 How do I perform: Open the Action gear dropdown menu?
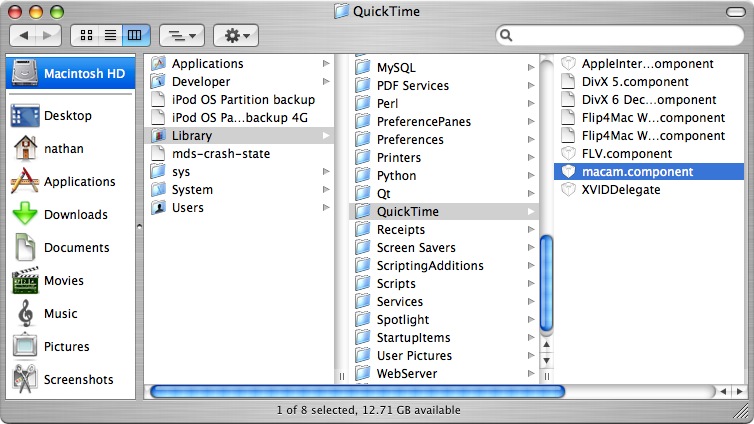tap(235, 35)
